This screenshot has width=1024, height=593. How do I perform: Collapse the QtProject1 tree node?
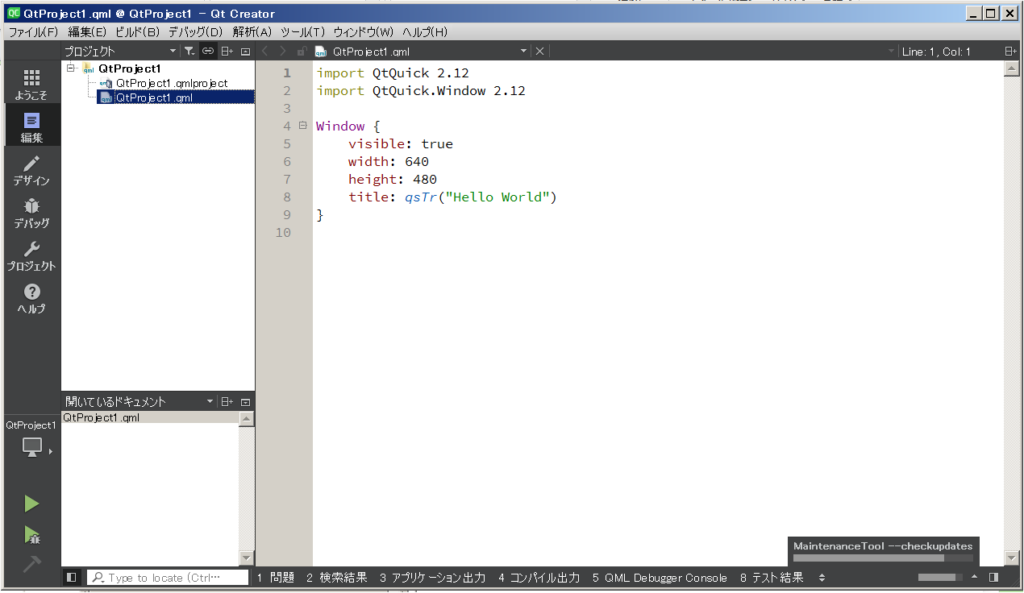tap(71, 68)
